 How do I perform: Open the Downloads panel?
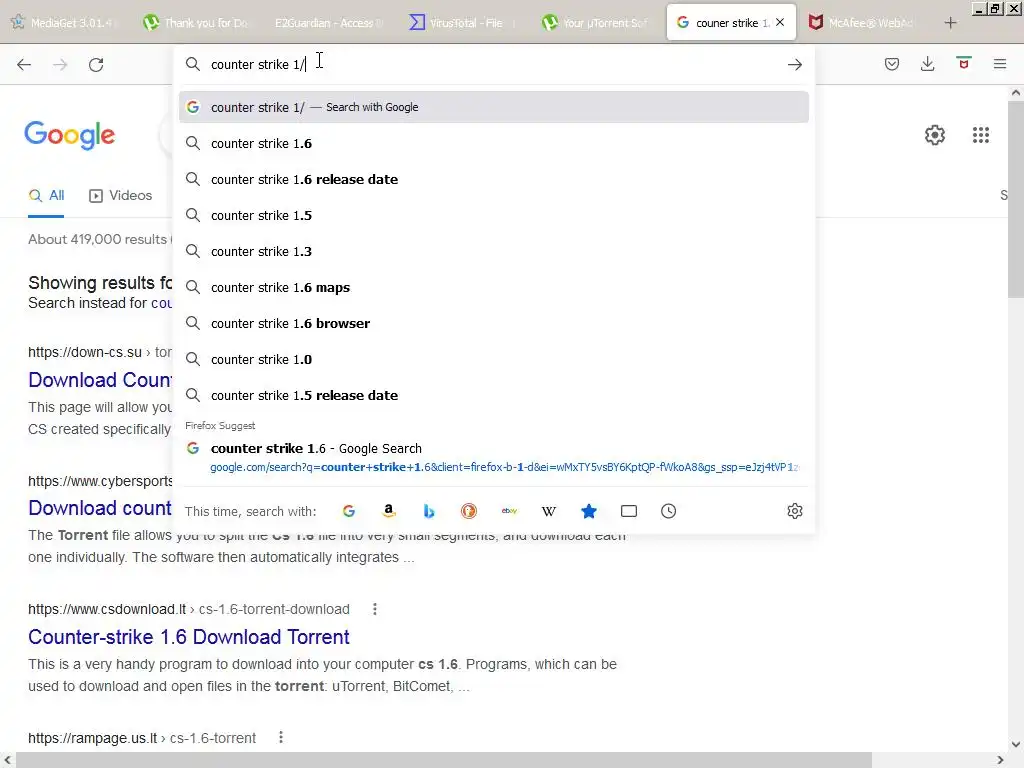(x=927, y=64)
